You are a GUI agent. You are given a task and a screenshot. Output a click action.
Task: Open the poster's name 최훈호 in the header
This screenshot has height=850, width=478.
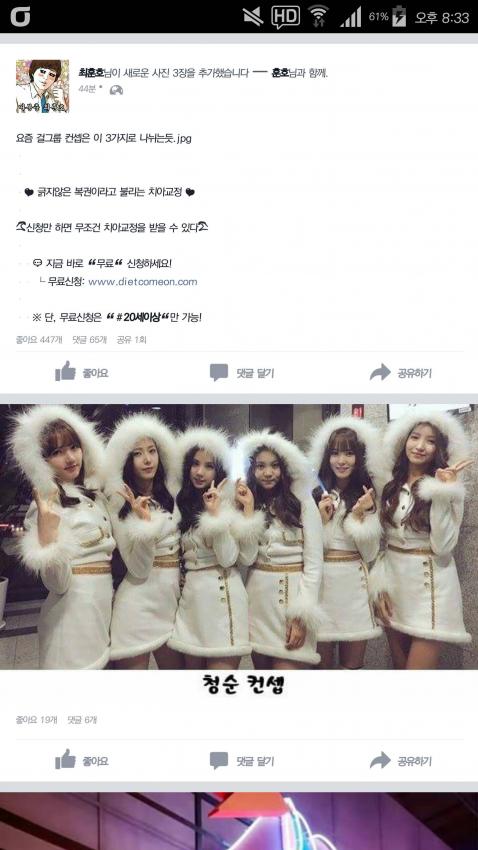click(90, 73)
